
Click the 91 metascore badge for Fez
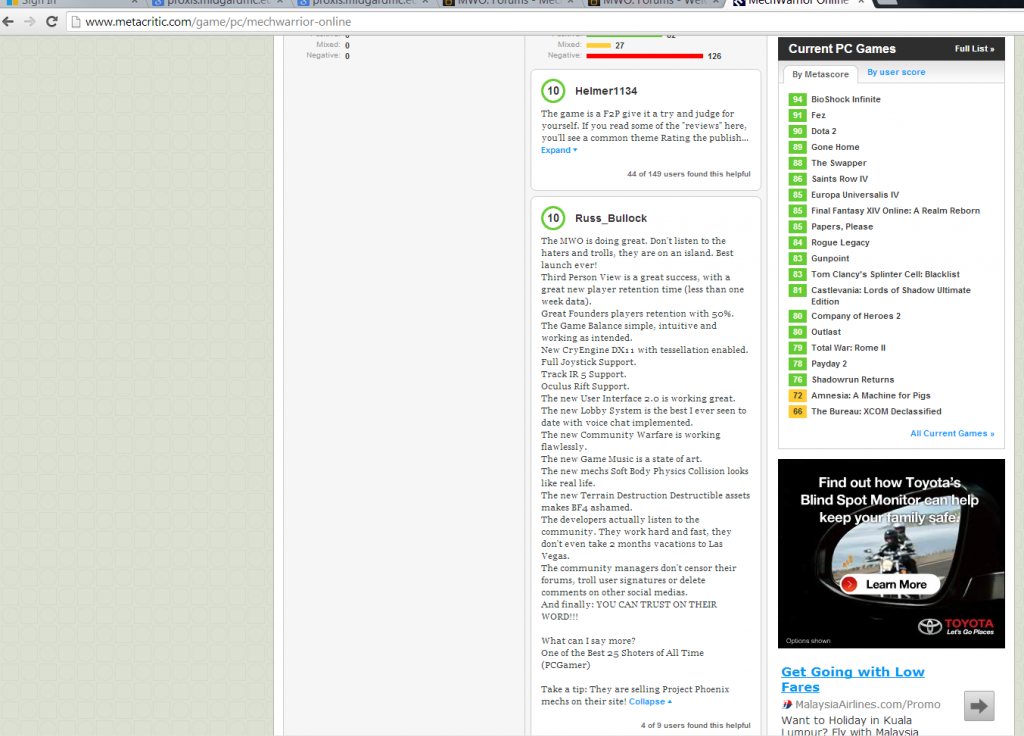pyautogui.click(x=797, y=115)
